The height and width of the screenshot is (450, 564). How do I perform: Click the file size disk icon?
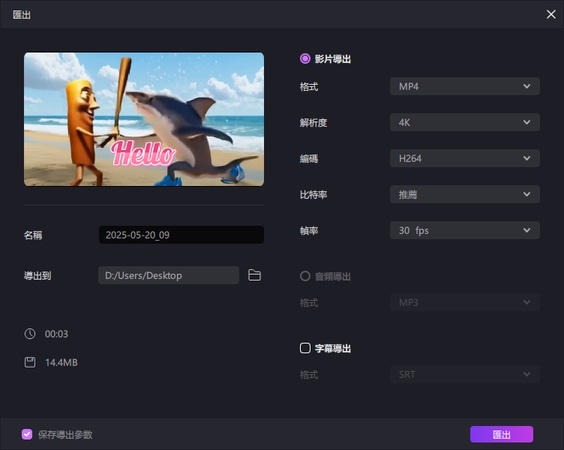(x=30, y=362)
